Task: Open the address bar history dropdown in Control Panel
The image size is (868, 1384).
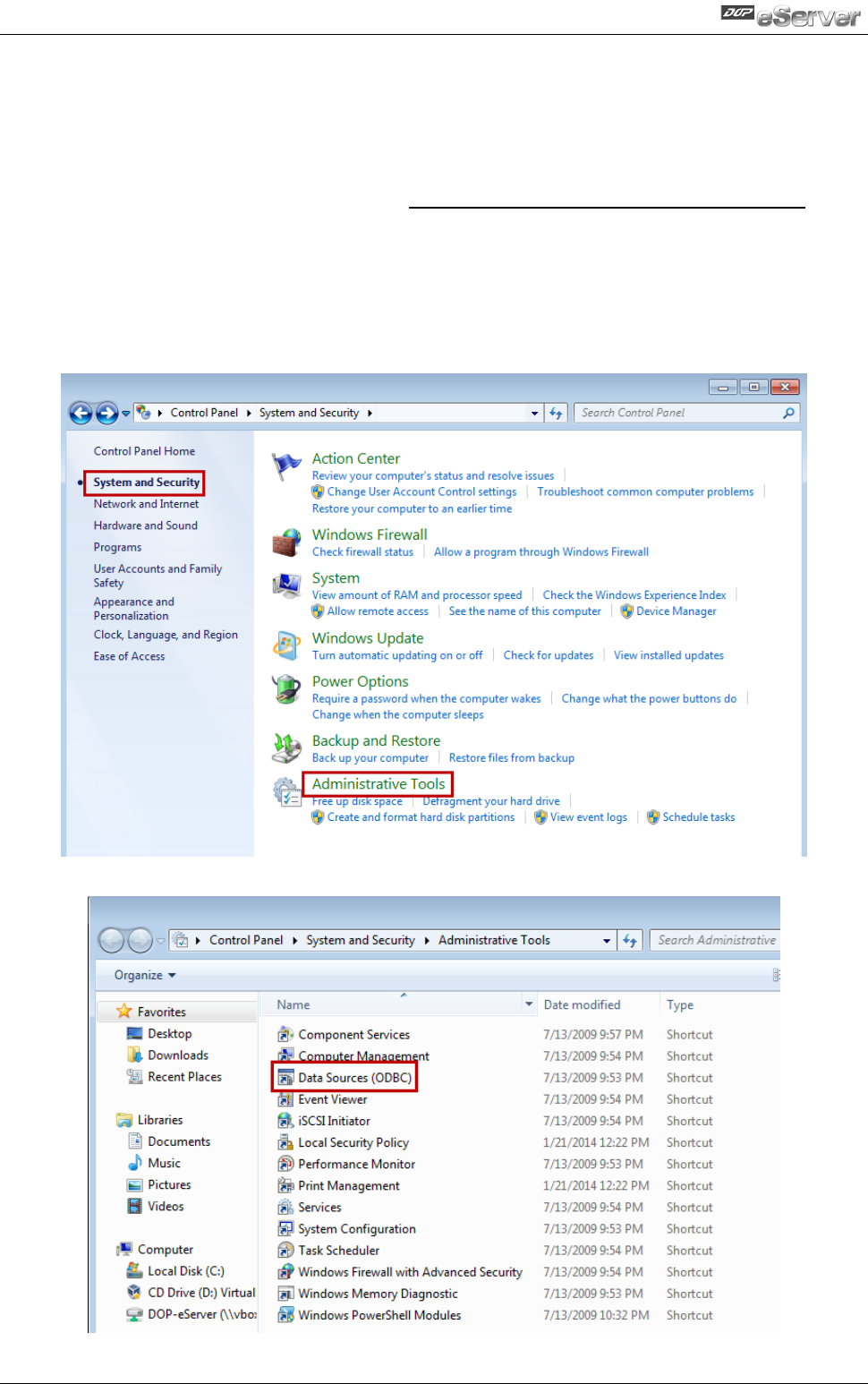Action: click(535, 414)
